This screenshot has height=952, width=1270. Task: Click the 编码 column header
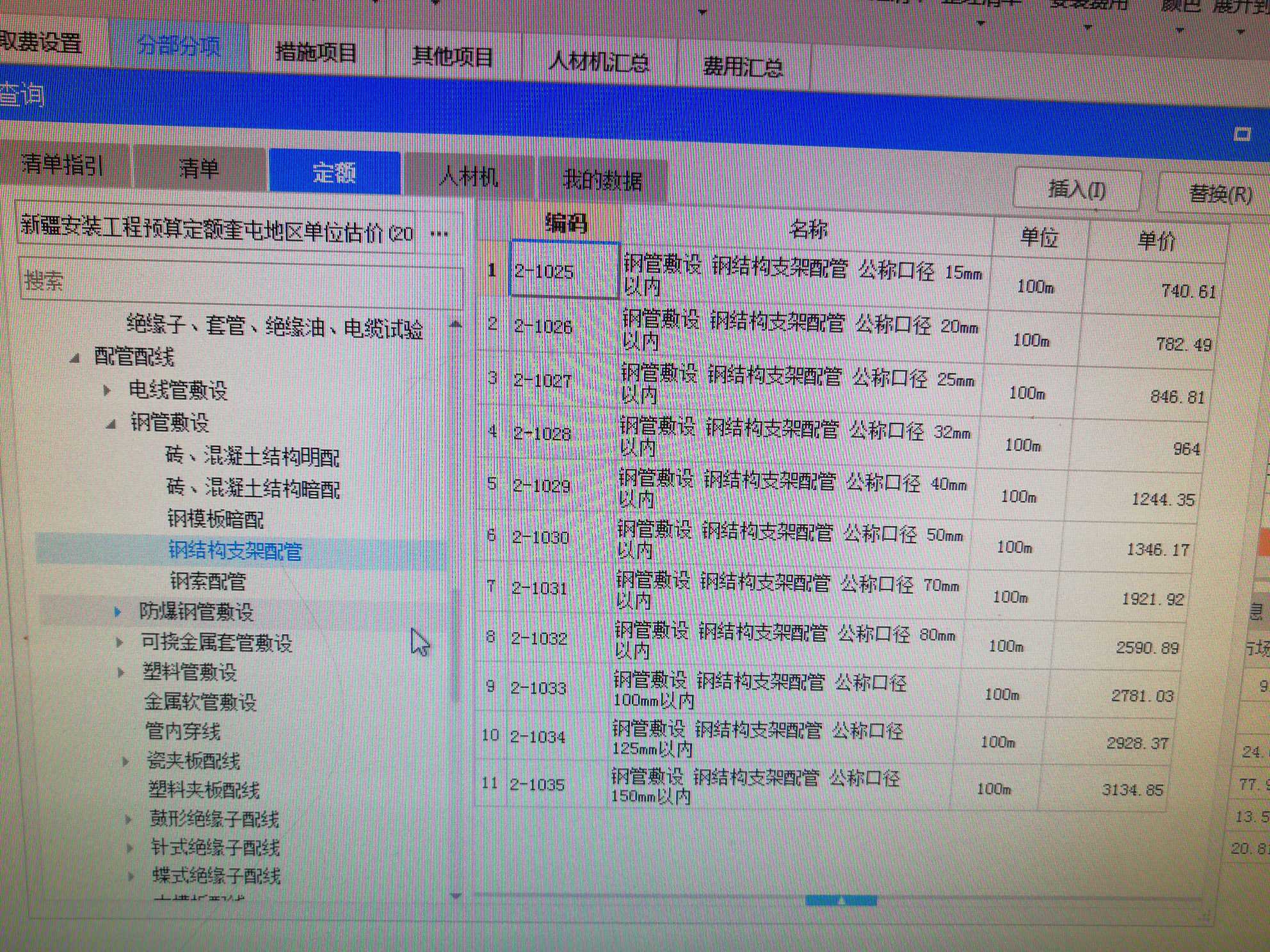(x=565, y=223)
